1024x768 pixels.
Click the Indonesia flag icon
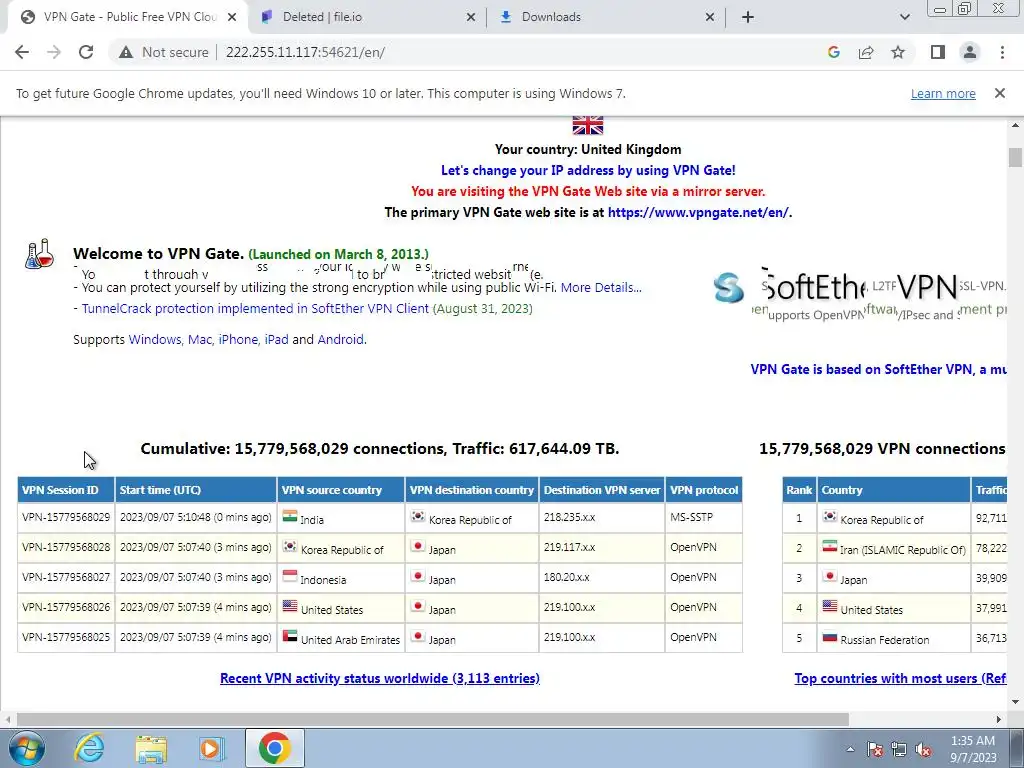tap(290, 576)
